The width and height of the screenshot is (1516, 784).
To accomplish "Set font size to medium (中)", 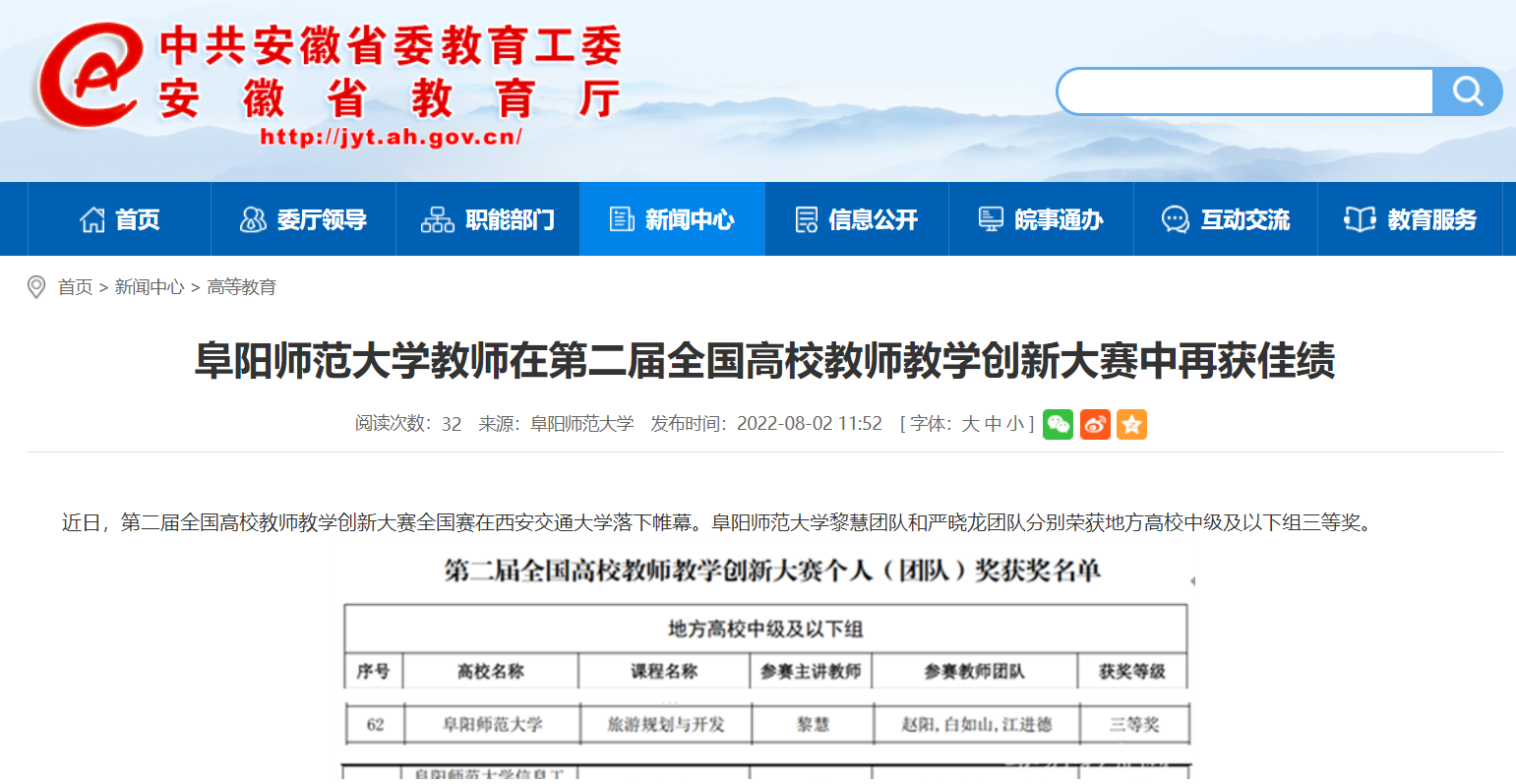I will click(x=993, y=424).
